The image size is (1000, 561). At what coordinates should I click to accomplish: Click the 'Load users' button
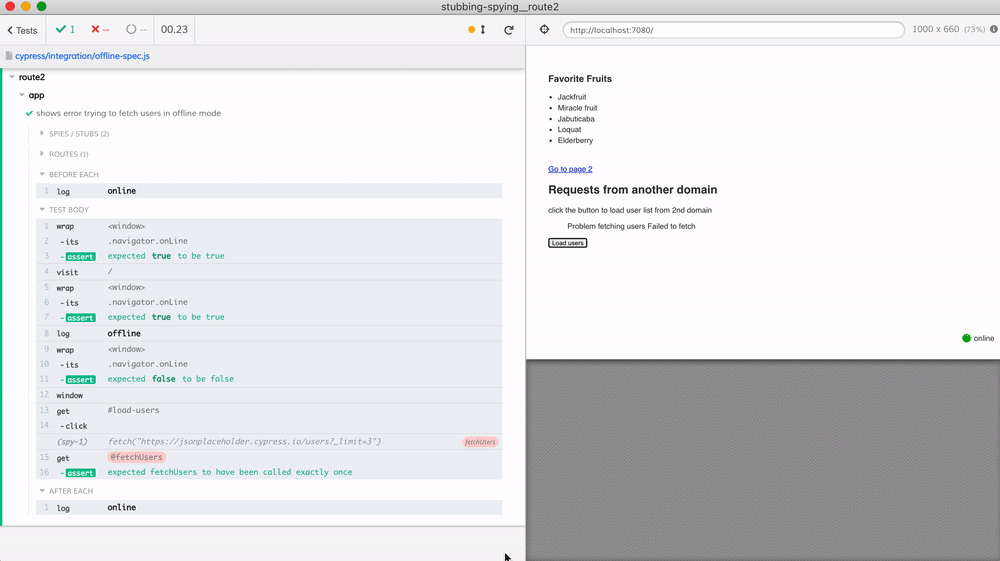pos(568,243)
